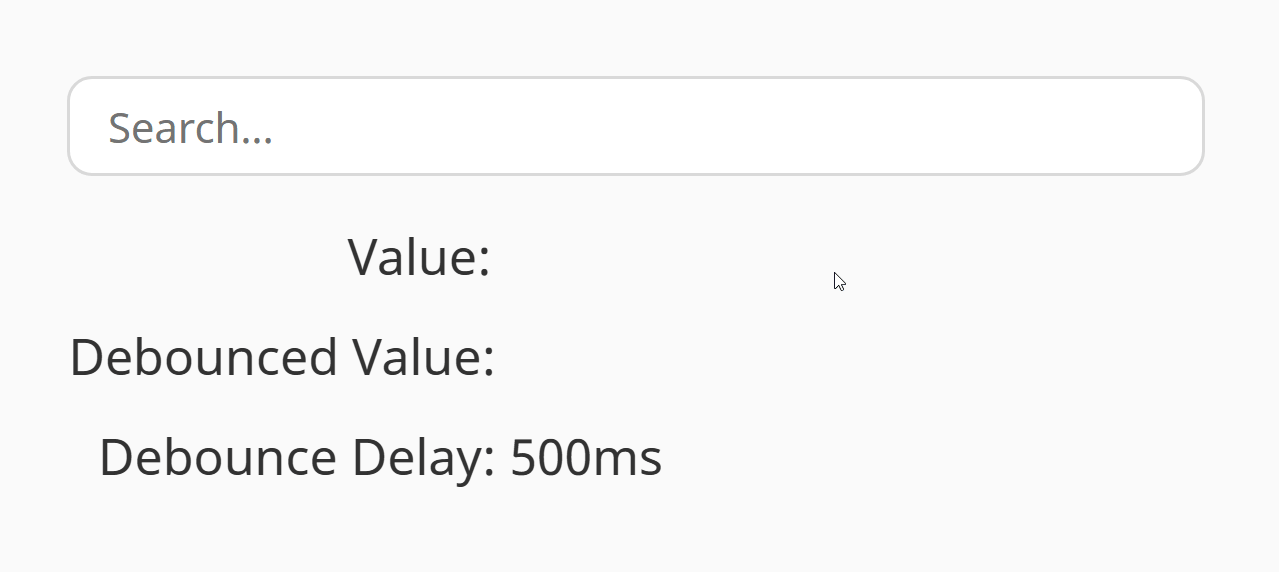The image size is (1279, 572).
Task: Select the "Debounced Value:" label
Action: pos(282,358)
